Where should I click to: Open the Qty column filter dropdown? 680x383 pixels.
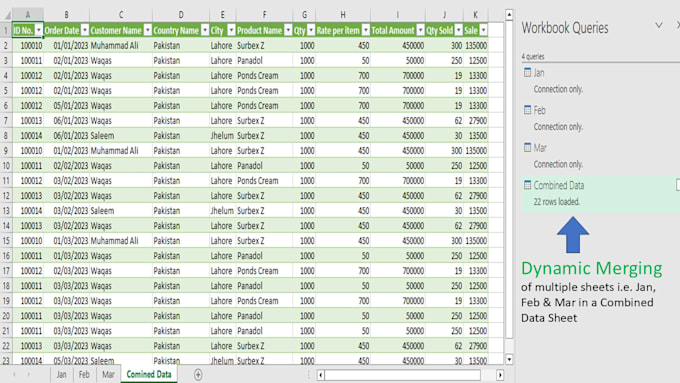[x=311, y=30]
